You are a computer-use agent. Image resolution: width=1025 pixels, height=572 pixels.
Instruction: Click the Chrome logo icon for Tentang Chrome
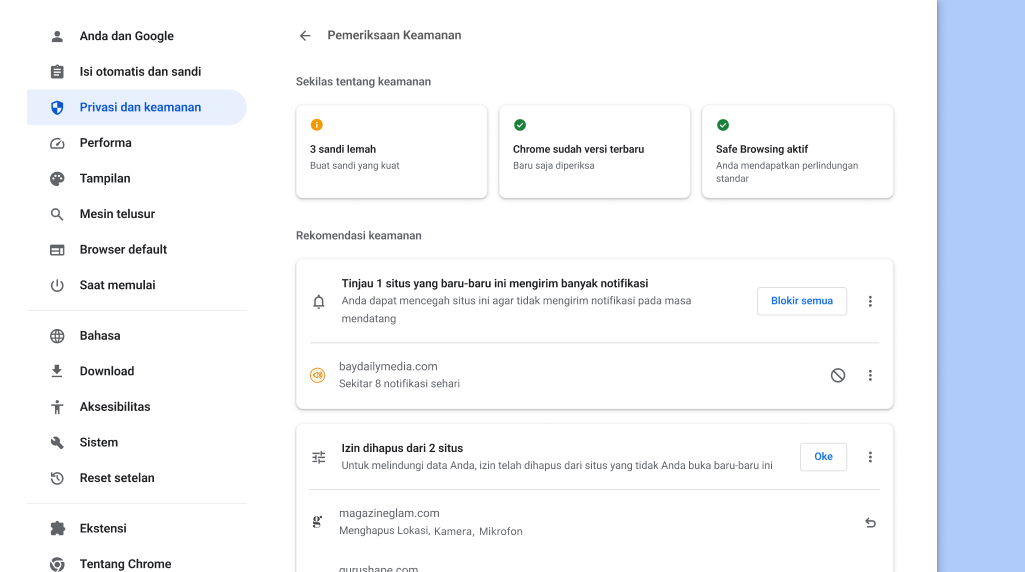pos(57,564)
